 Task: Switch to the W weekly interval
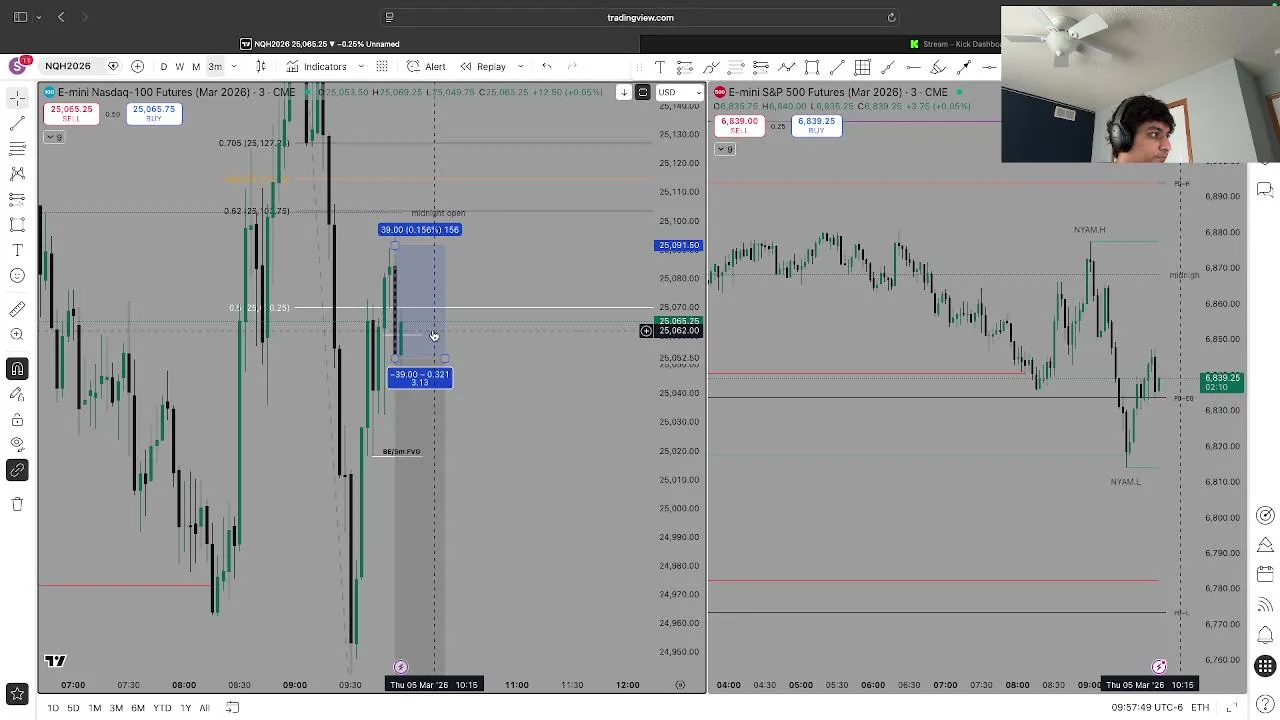coord(180,66)
